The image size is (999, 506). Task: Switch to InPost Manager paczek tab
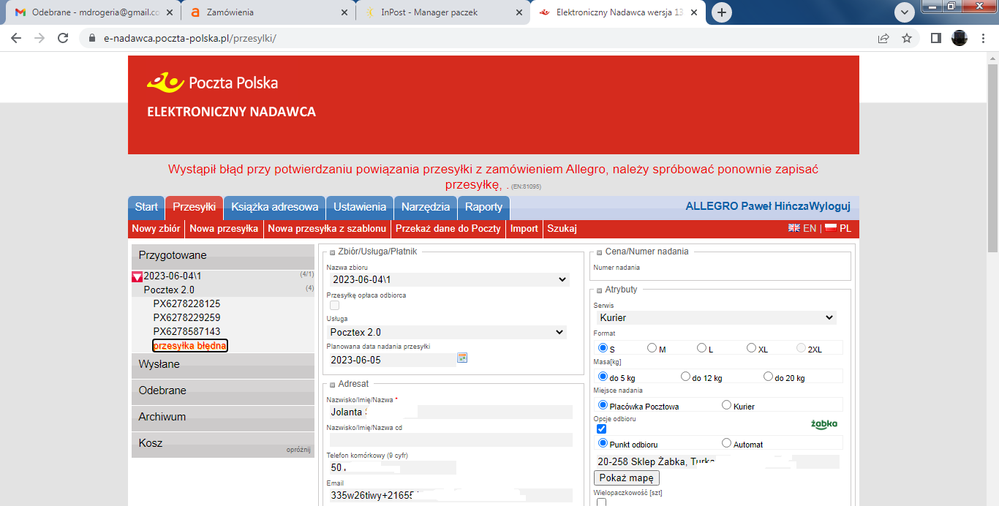click(443, 12)
